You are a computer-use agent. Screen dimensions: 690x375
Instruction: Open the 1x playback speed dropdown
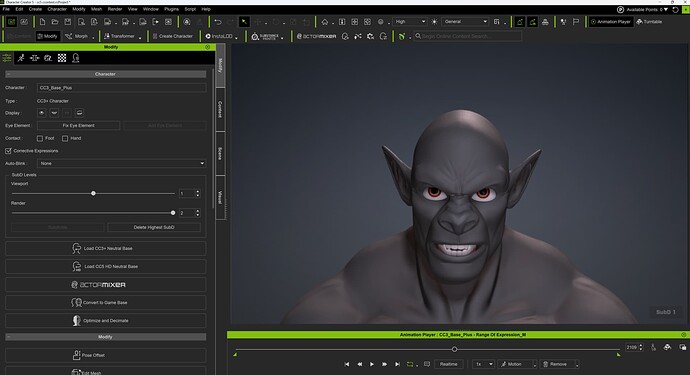[x=483, y=364]
